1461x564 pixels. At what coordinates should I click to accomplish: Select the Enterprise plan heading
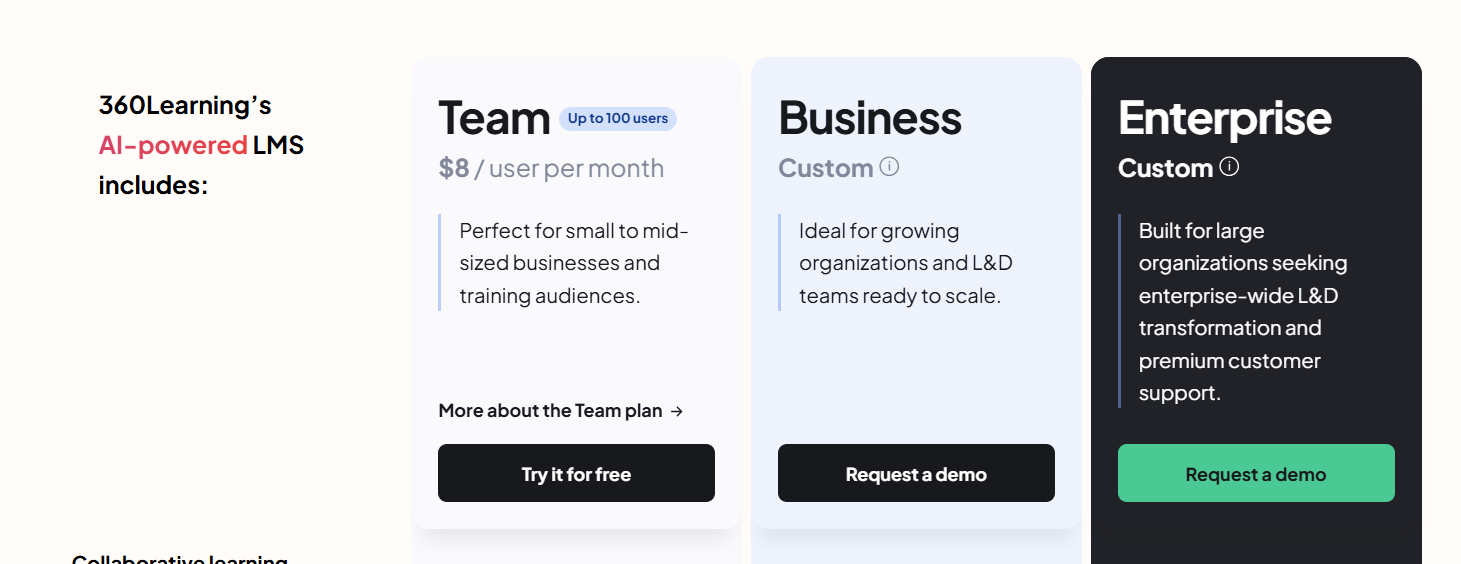[x=1225, y=118]
